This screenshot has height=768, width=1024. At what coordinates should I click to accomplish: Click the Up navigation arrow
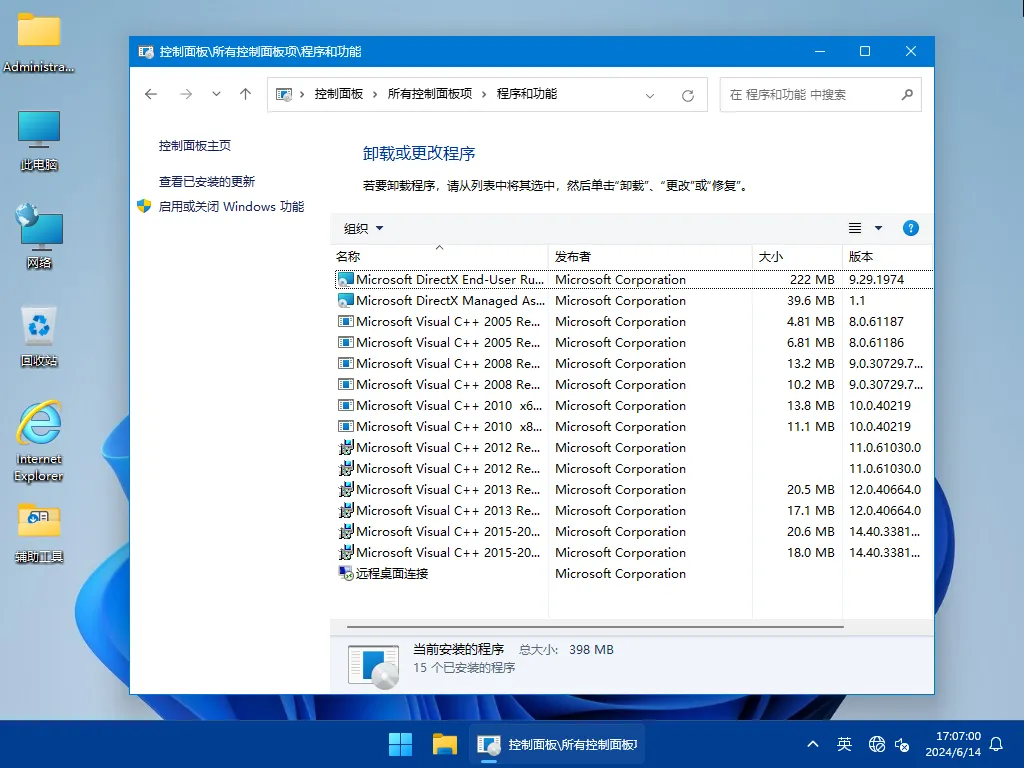245,94
